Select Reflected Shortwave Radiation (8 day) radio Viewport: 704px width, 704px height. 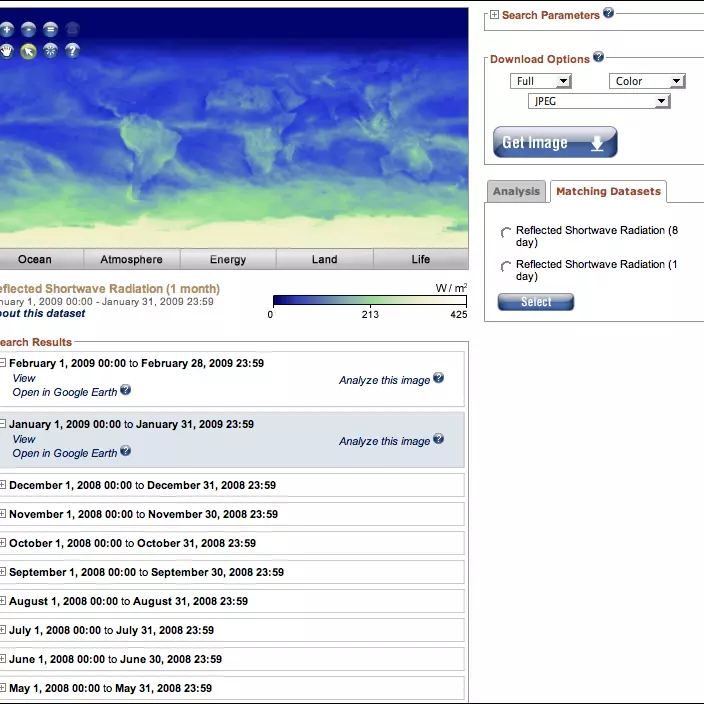click(506, 233)
